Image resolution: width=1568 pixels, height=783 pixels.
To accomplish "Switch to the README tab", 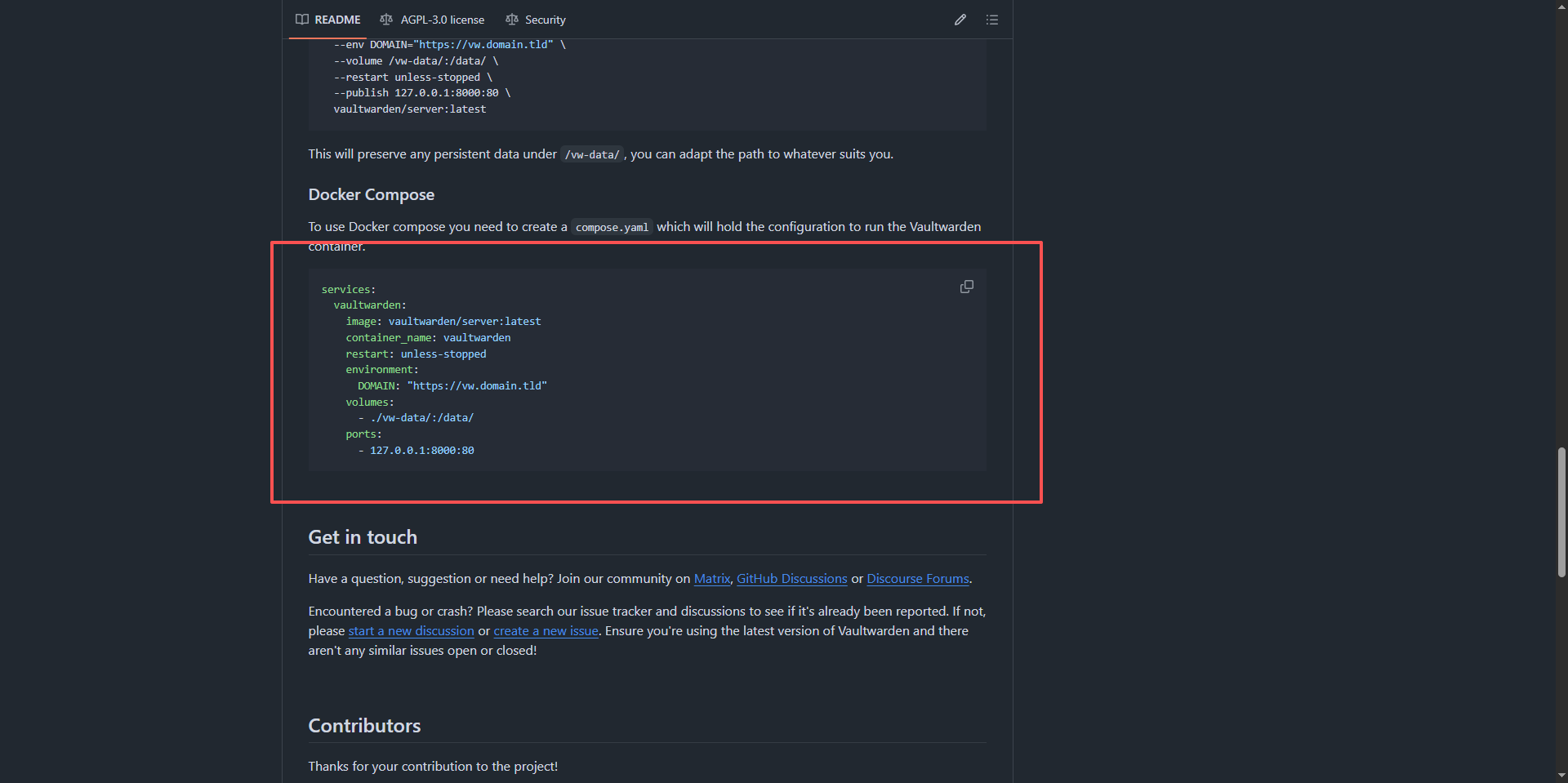I will point(328,20).
